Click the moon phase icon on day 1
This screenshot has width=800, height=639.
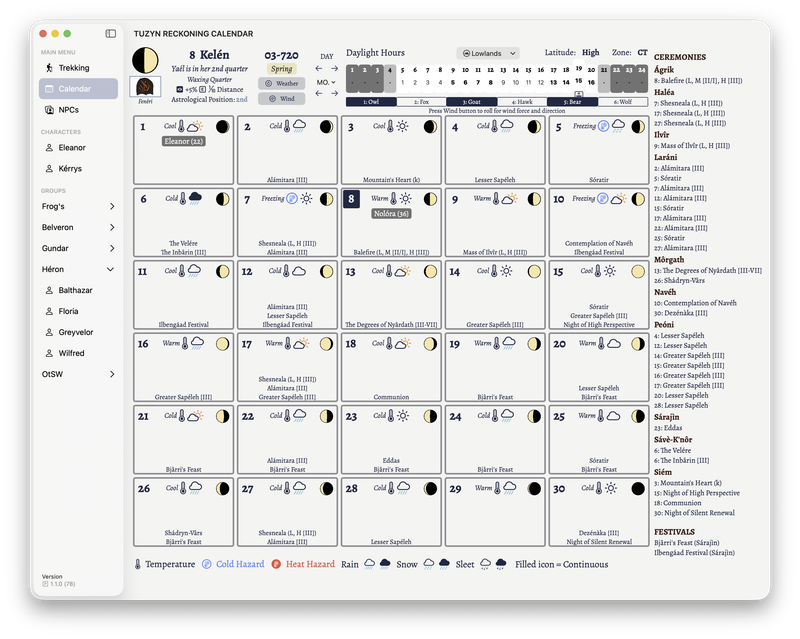pos(223,127)
